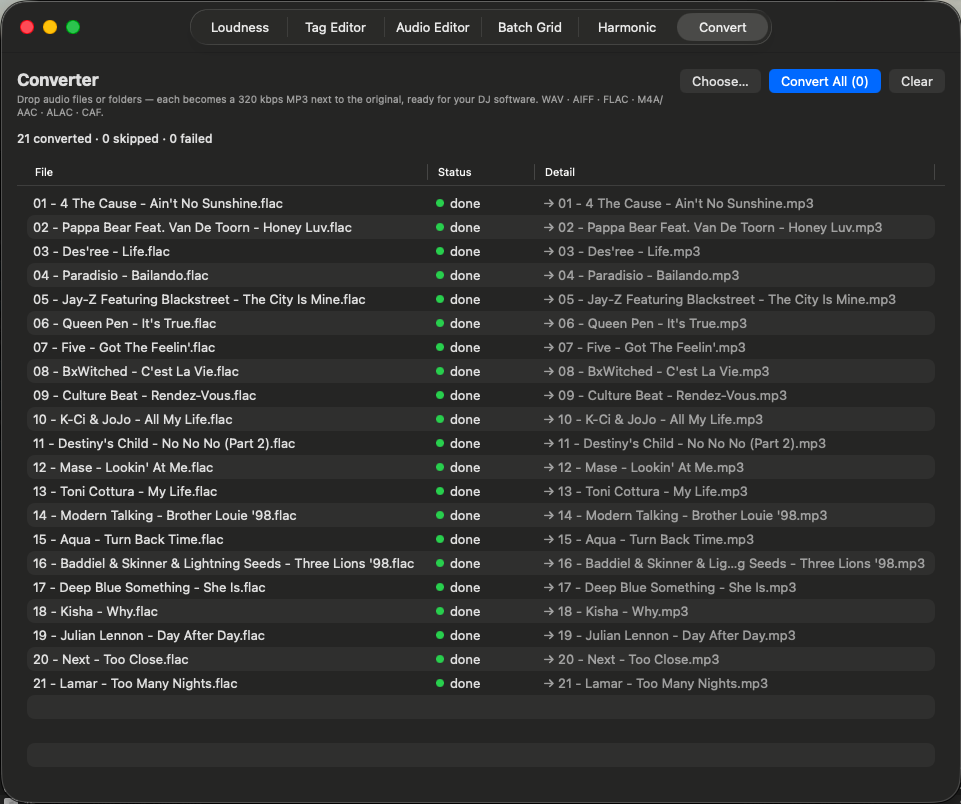Screen dimensions: 961x804
Task: Click output 06 - Queen Pen - It's True.mp3
Action: [645, 323]
